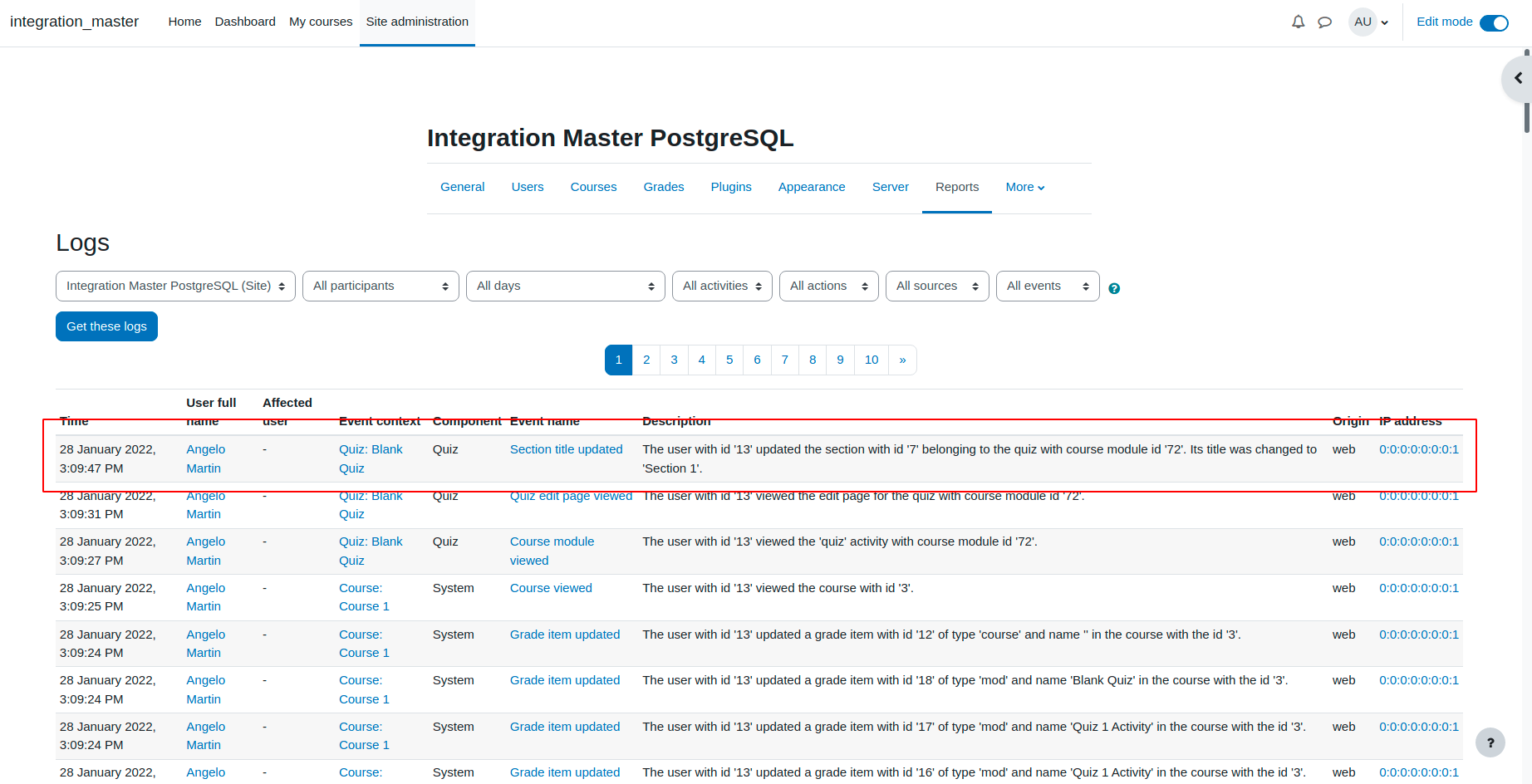The height and width of the screenshot is (784, 1532).
Task: Open the Integration Master PostgreSQL (Site) course dropdown
Action: (x=175, y=286)
